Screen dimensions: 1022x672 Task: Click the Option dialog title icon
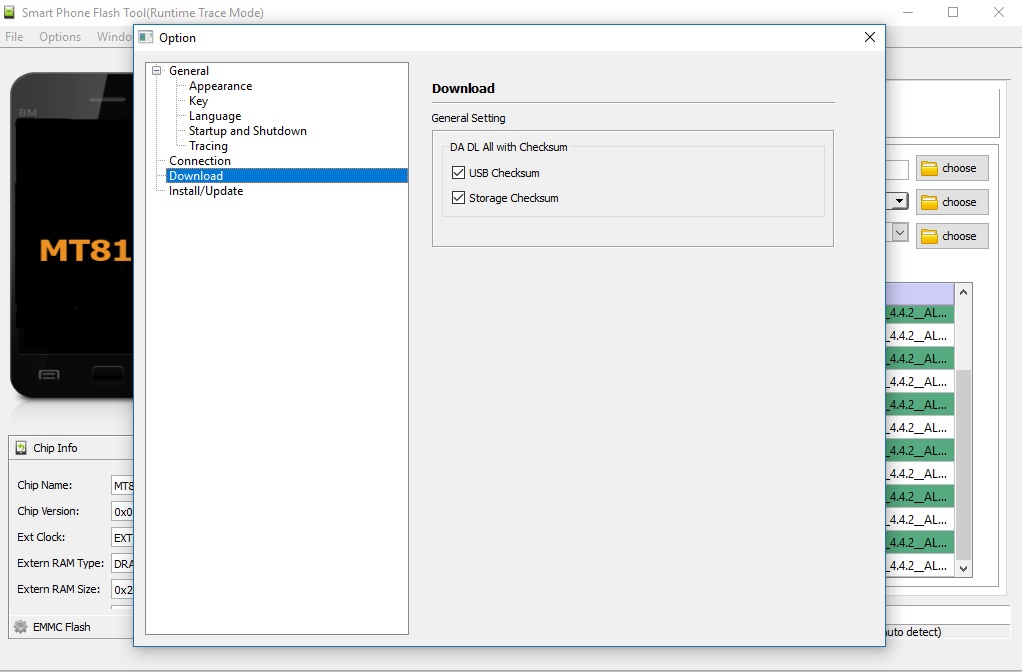coord(146,37)
